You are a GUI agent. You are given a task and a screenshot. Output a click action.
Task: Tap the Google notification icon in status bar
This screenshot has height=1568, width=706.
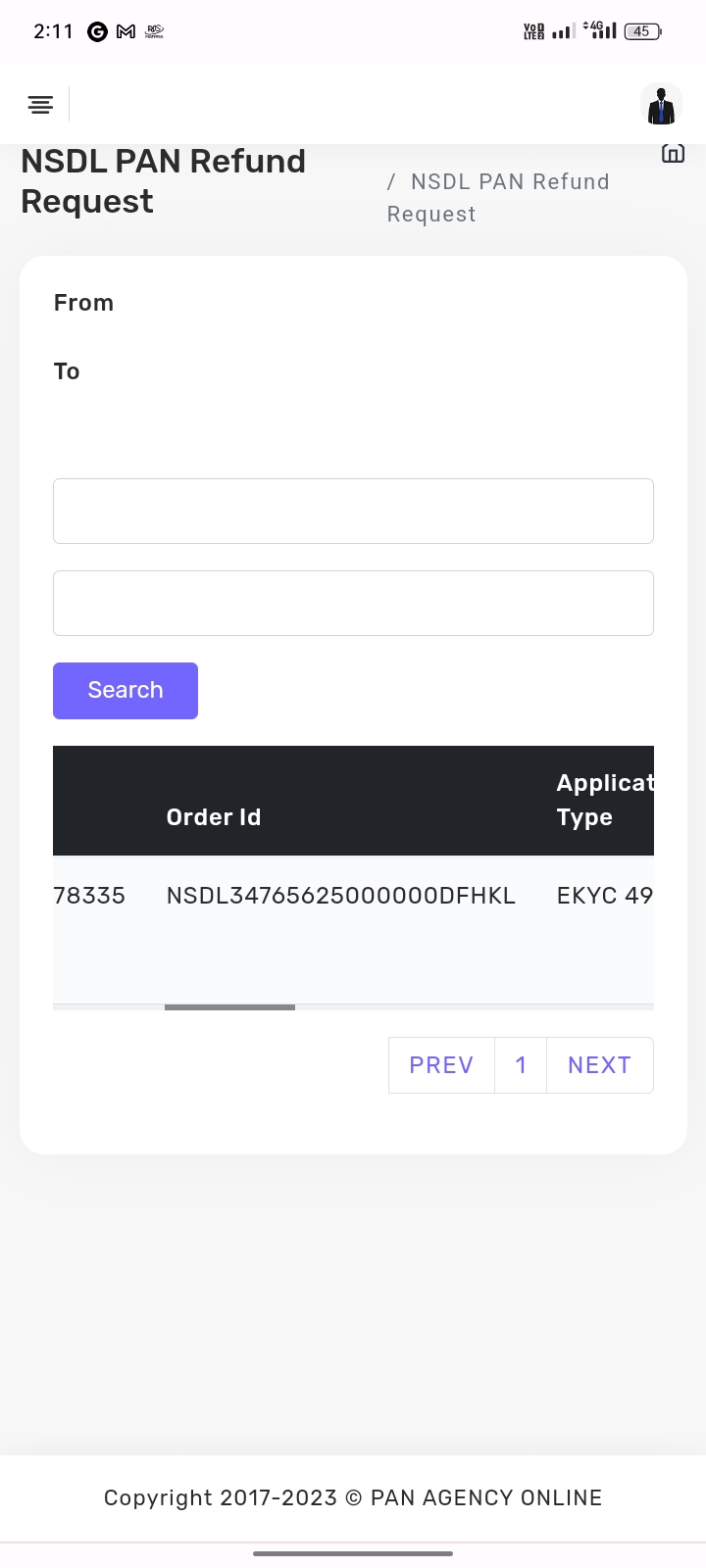tap(97, 31)
